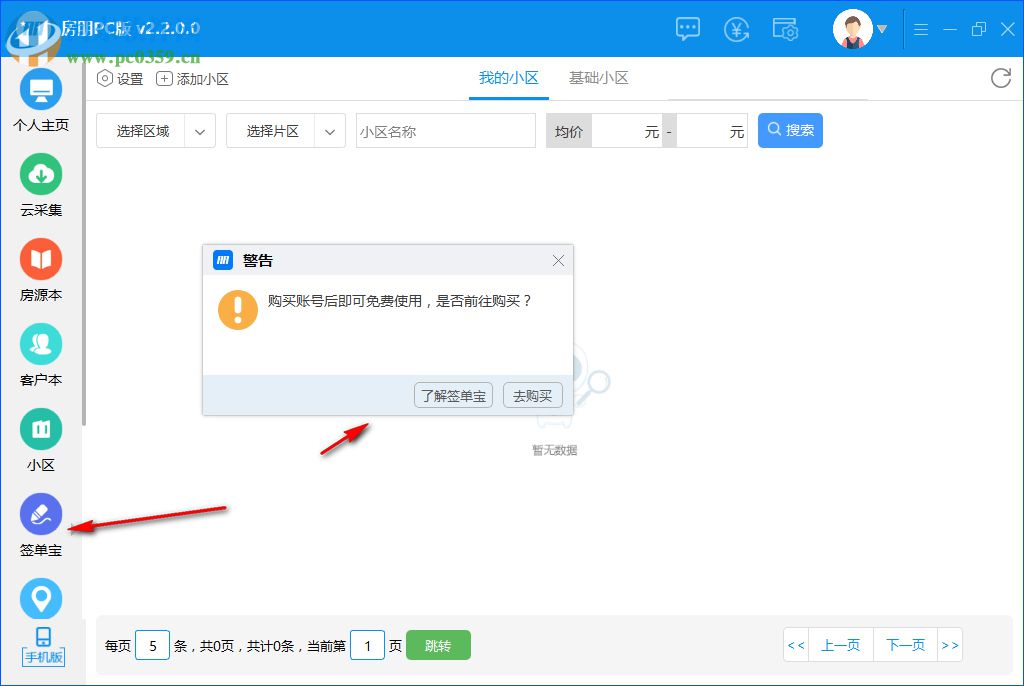This screenshot has height=686, width=1024.
Task: Open the 设置 settings option
Action: 119,78
